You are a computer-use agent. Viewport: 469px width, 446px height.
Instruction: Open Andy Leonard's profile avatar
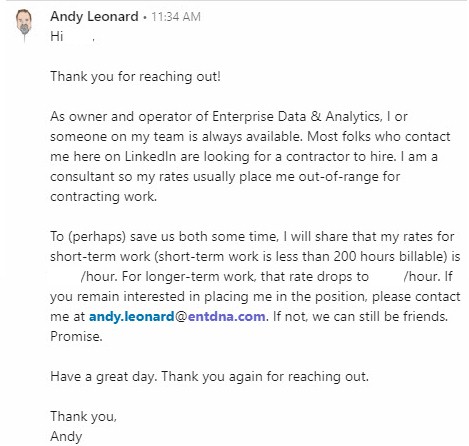[x=24, y=25]
